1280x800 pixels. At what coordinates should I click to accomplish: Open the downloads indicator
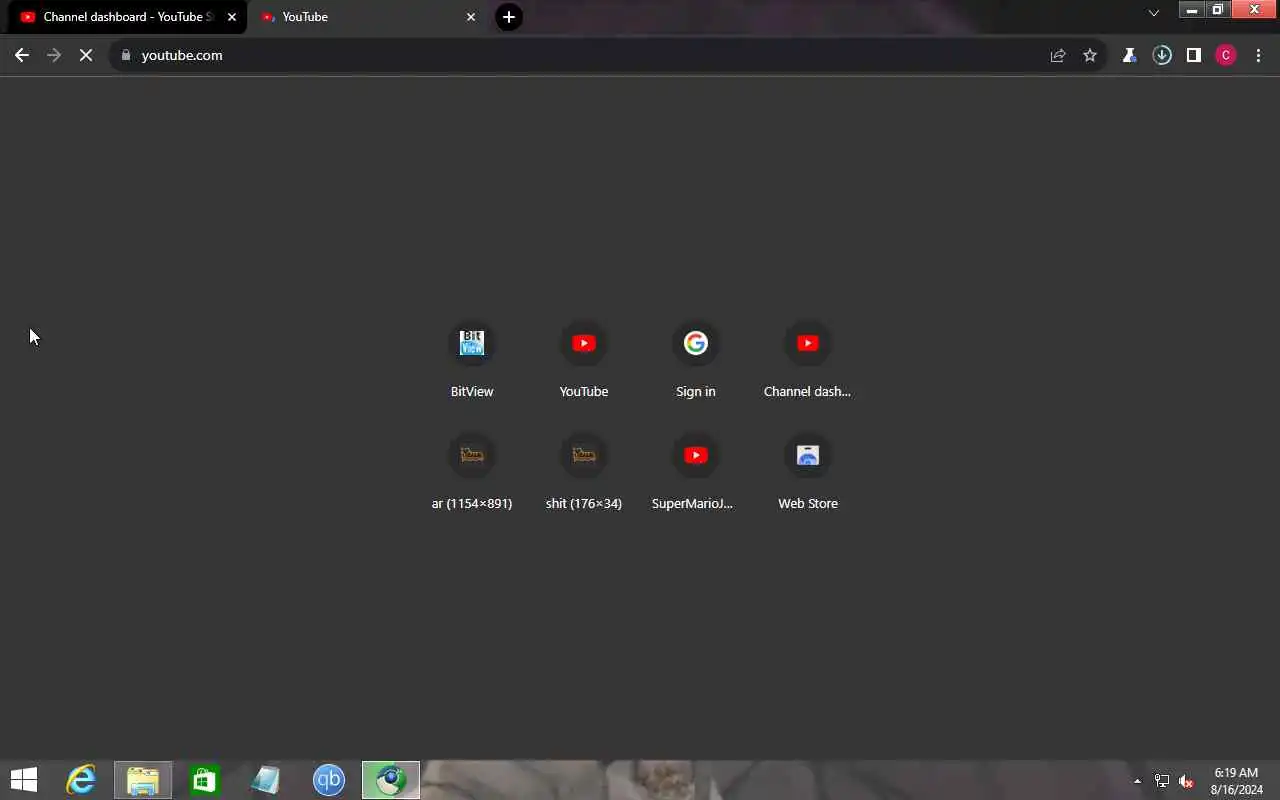coord(1162,55)
